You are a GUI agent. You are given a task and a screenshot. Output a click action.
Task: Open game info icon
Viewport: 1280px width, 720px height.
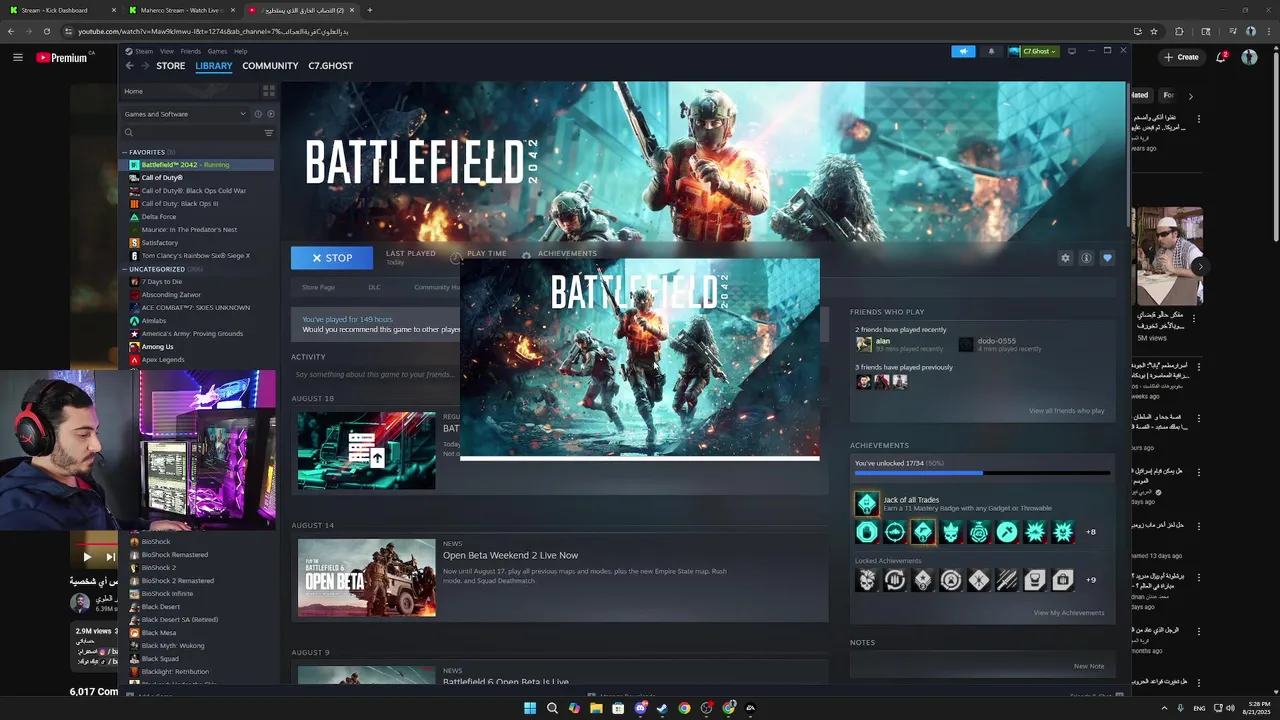coord(1086,258)
